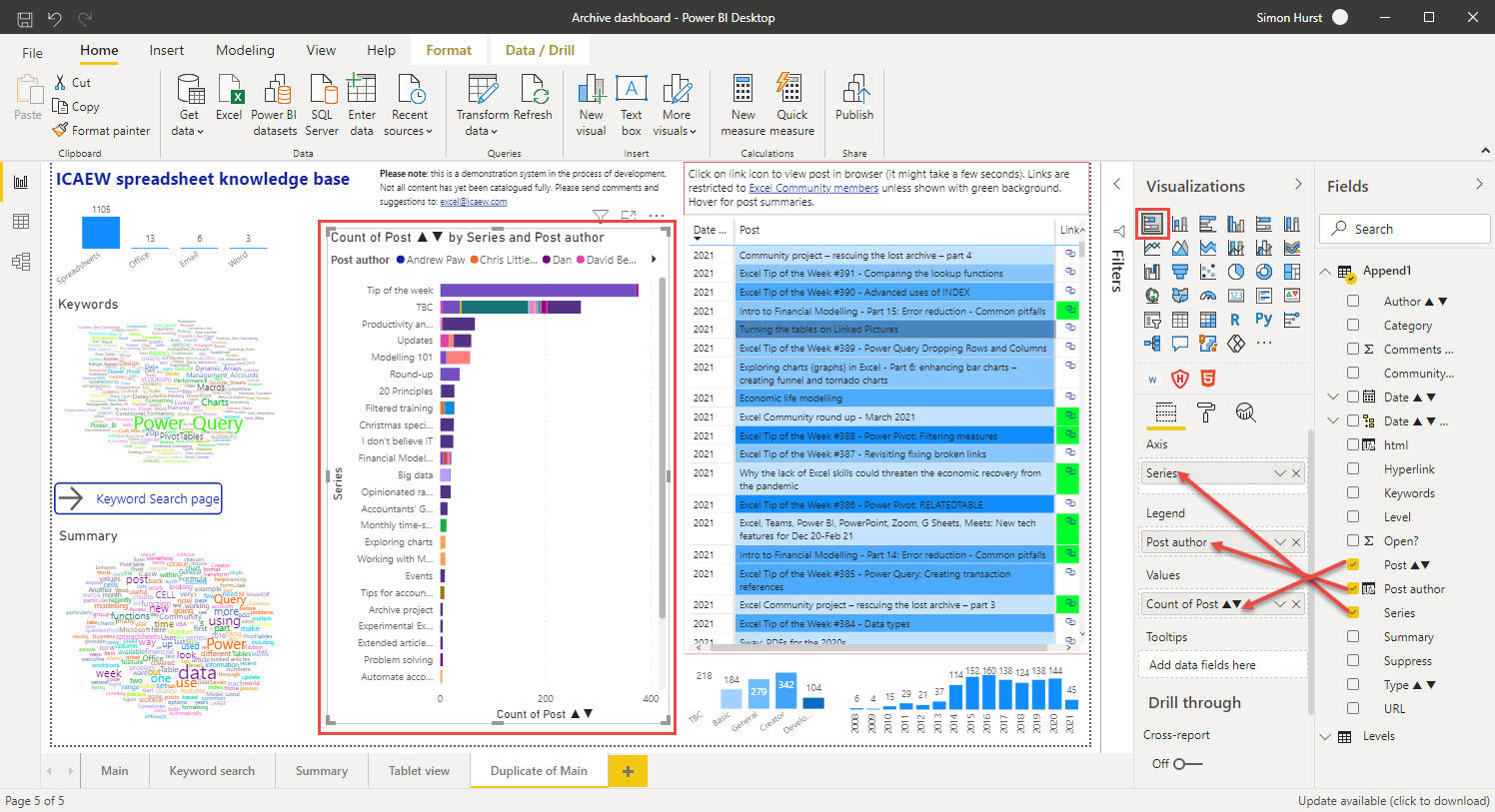This screenshot has height=812, width=1495.
Task: Click the Update available link in status bar
Action: tap(1394, 800)
